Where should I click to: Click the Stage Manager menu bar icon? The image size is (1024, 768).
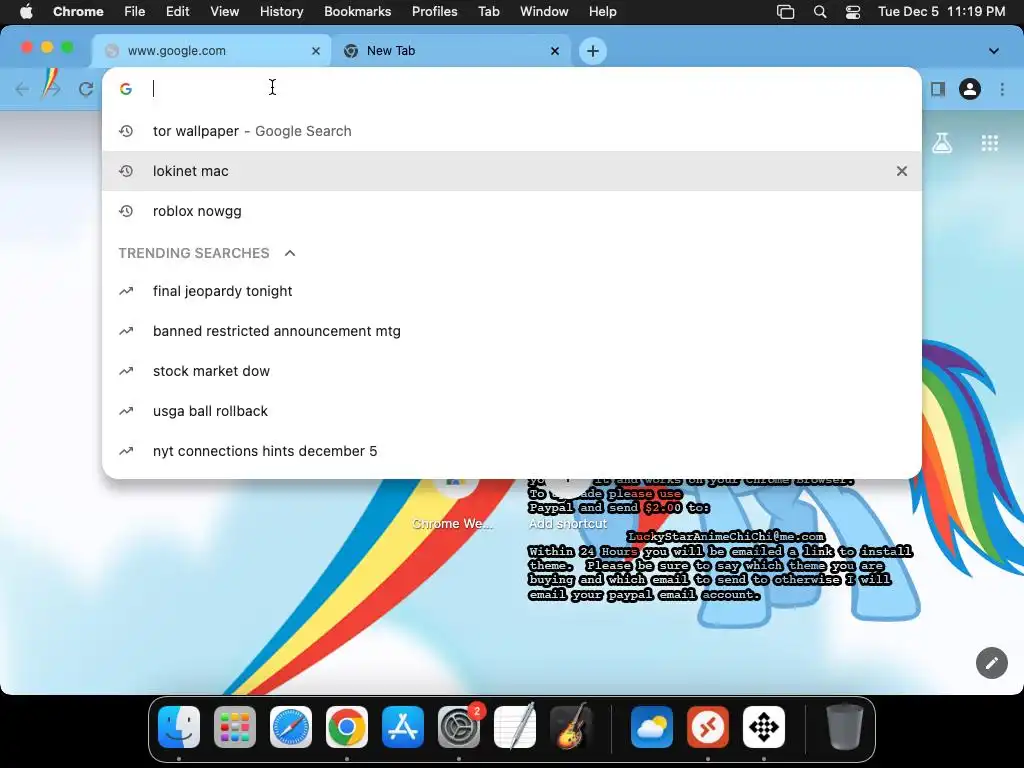(786, 12)
